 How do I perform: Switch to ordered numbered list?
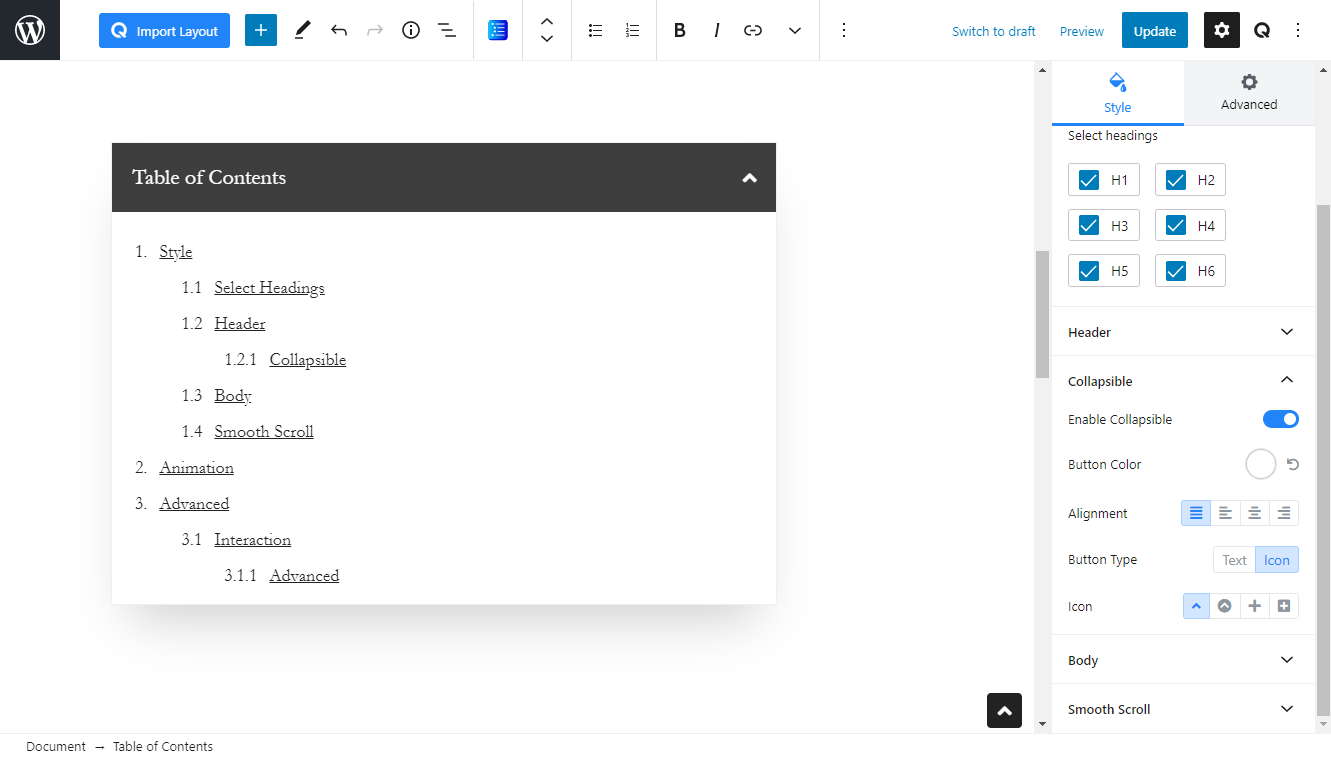pos(632,30)
